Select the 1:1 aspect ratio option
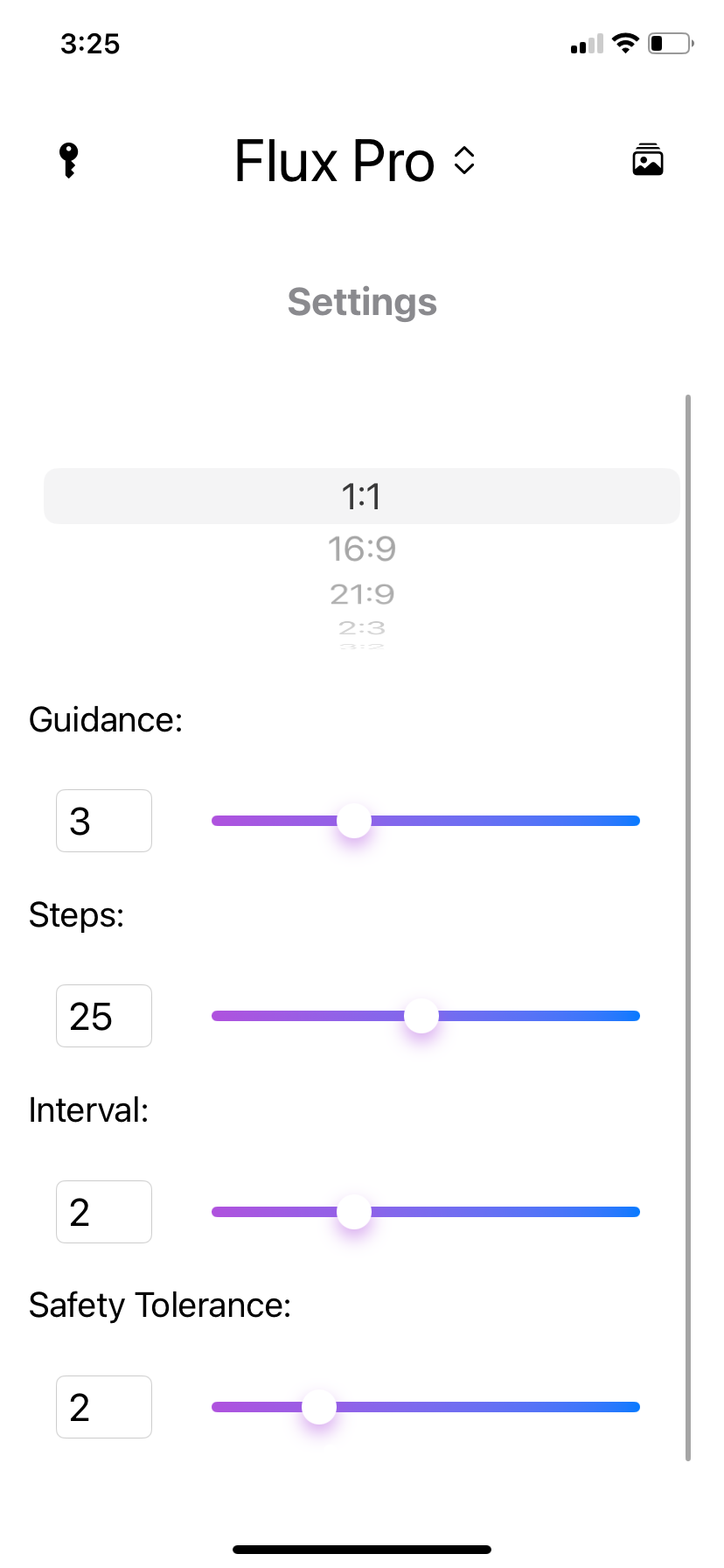724x1568 pixels. point(362,496)
